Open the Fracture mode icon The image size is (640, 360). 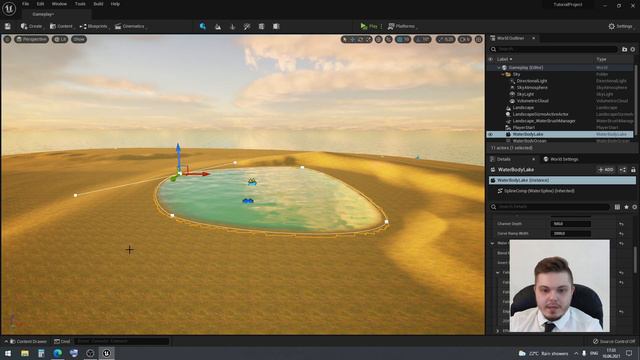click(261, 27)
